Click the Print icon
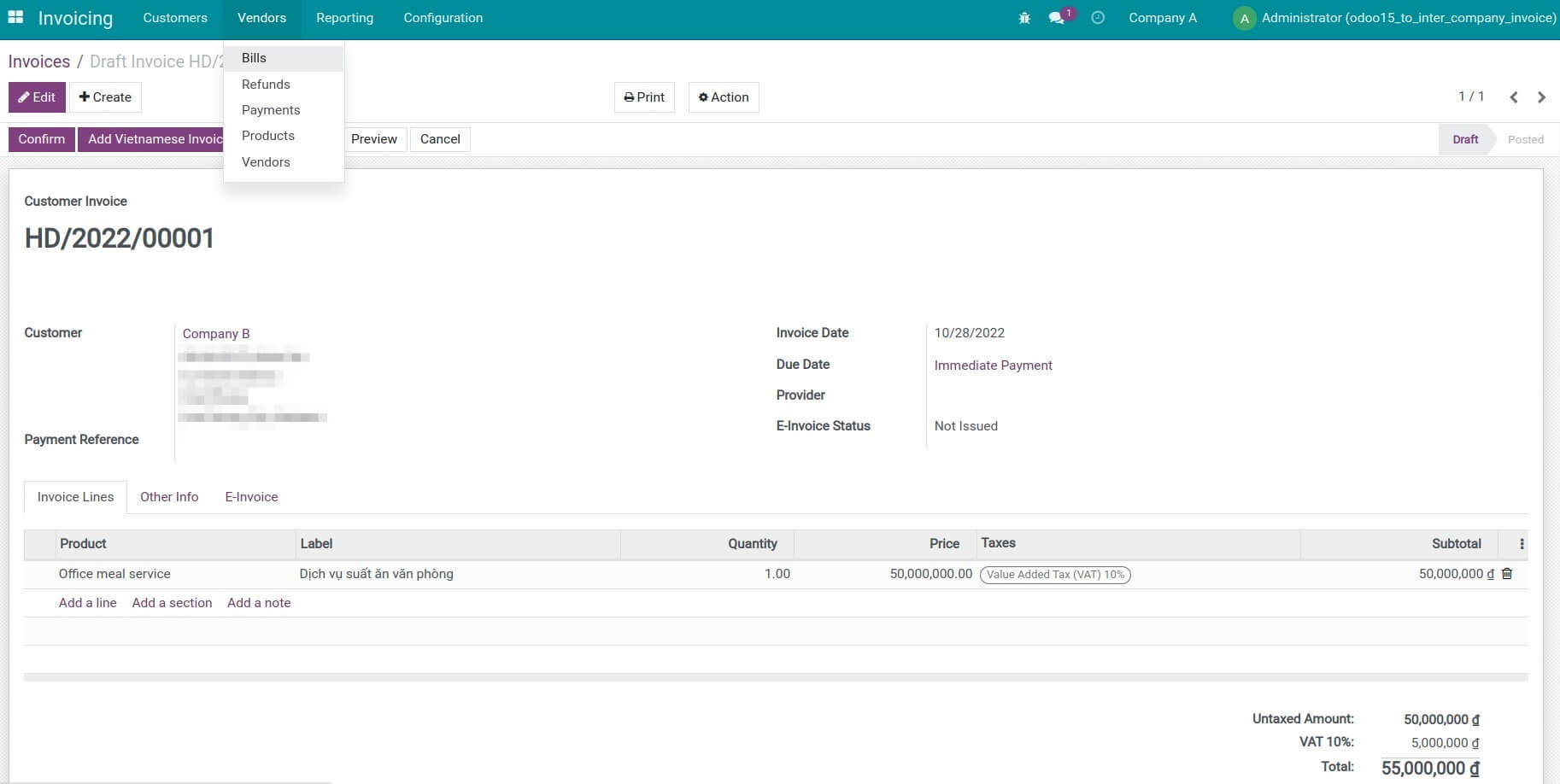Viewport: 1560px width, 784px height. point(644,97)
